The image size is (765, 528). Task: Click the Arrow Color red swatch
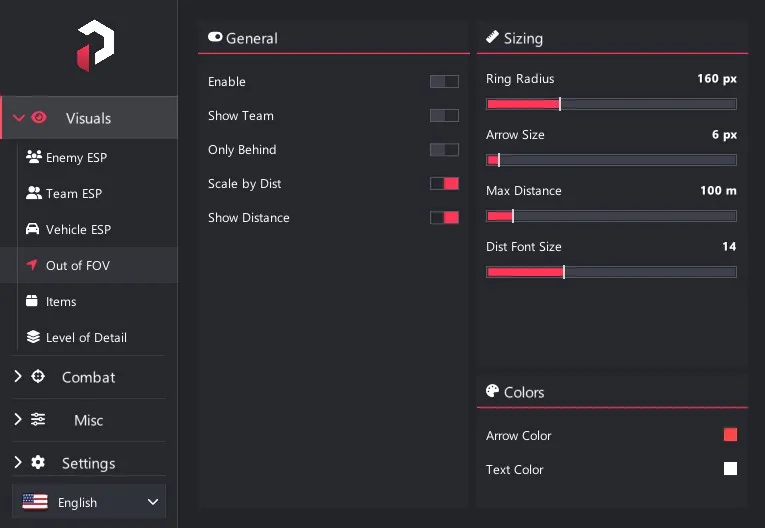[x=730, y=435]
